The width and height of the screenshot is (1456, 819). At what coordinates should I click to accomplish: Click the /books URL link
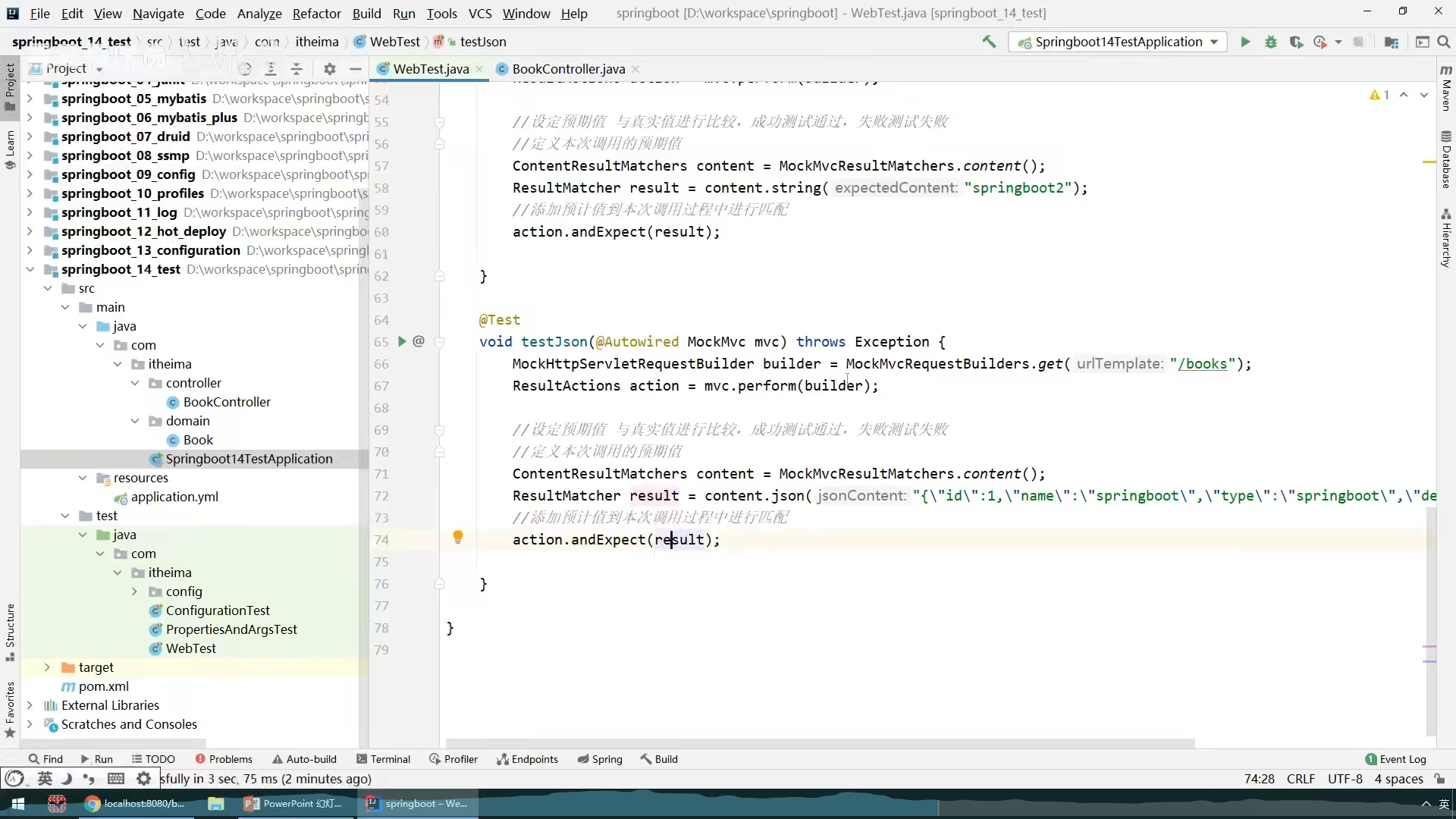point(1202,364)
